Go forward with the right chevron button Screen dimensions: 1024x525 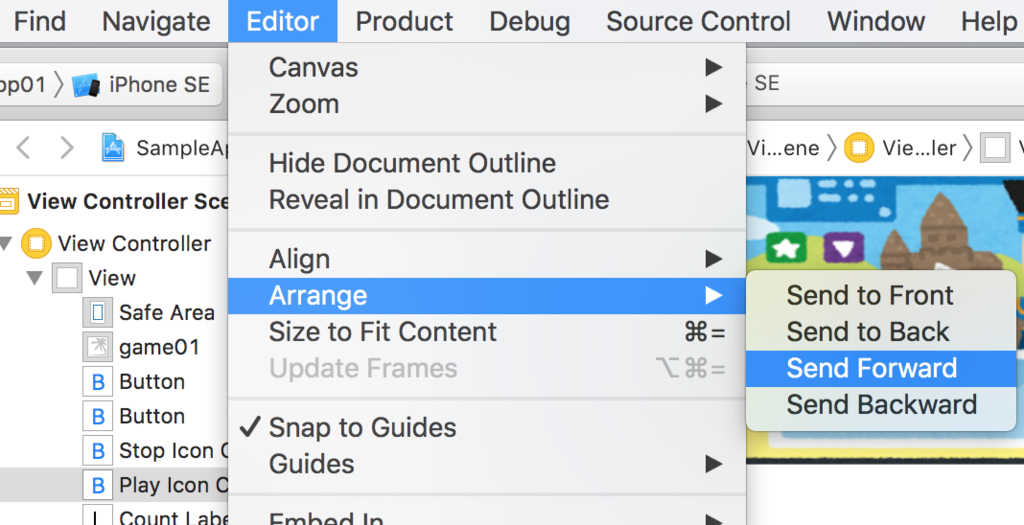(x=67, y=148)
